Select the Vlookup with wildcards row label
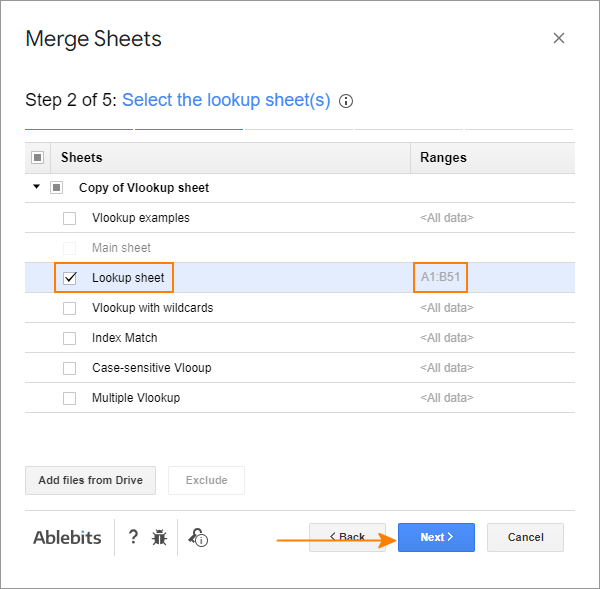This screenshot has height=589, width=600. (x=153, y=308)
